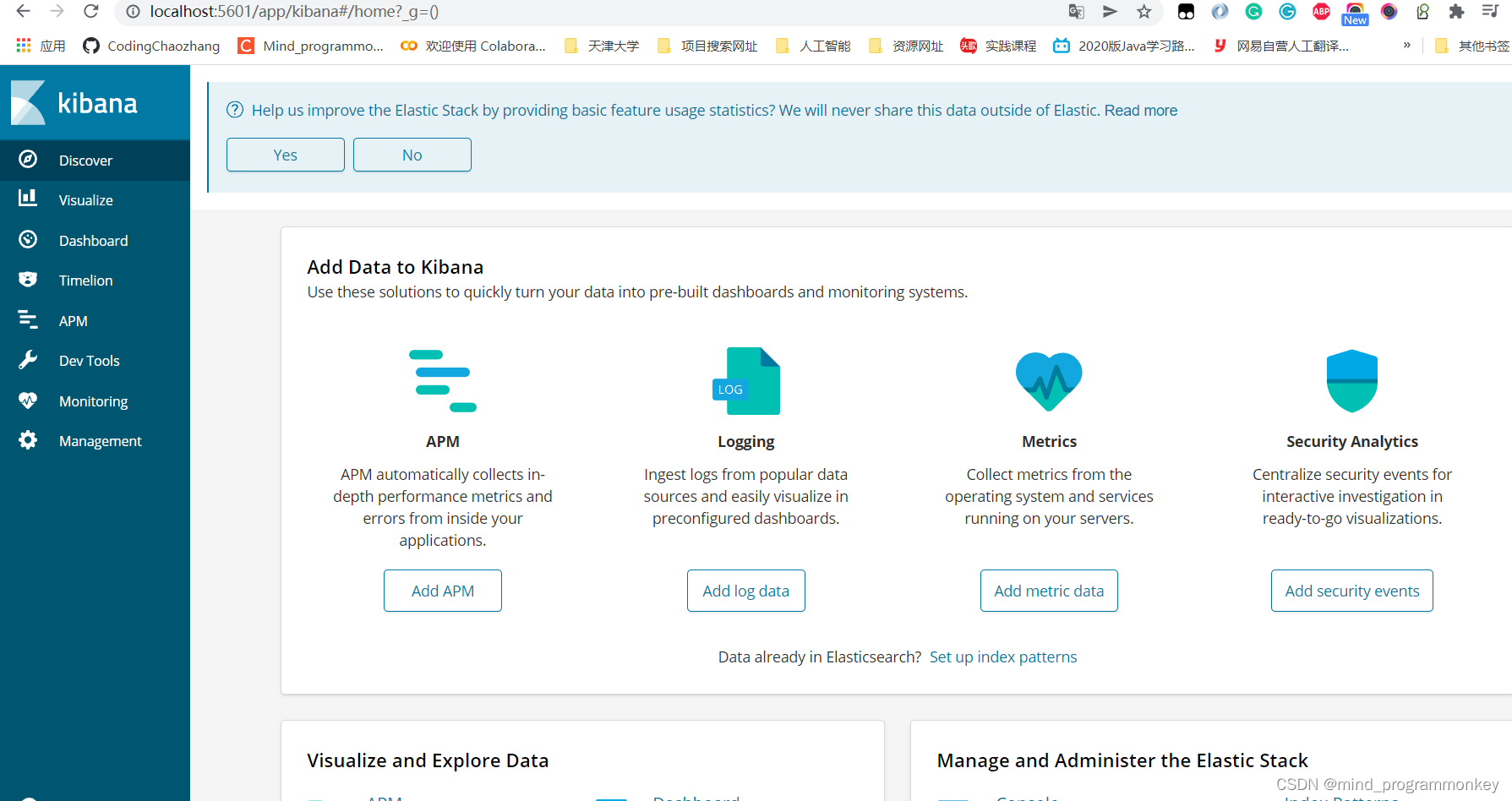
Task: Click Yes to share usage statistics
Action: (286, 155)
